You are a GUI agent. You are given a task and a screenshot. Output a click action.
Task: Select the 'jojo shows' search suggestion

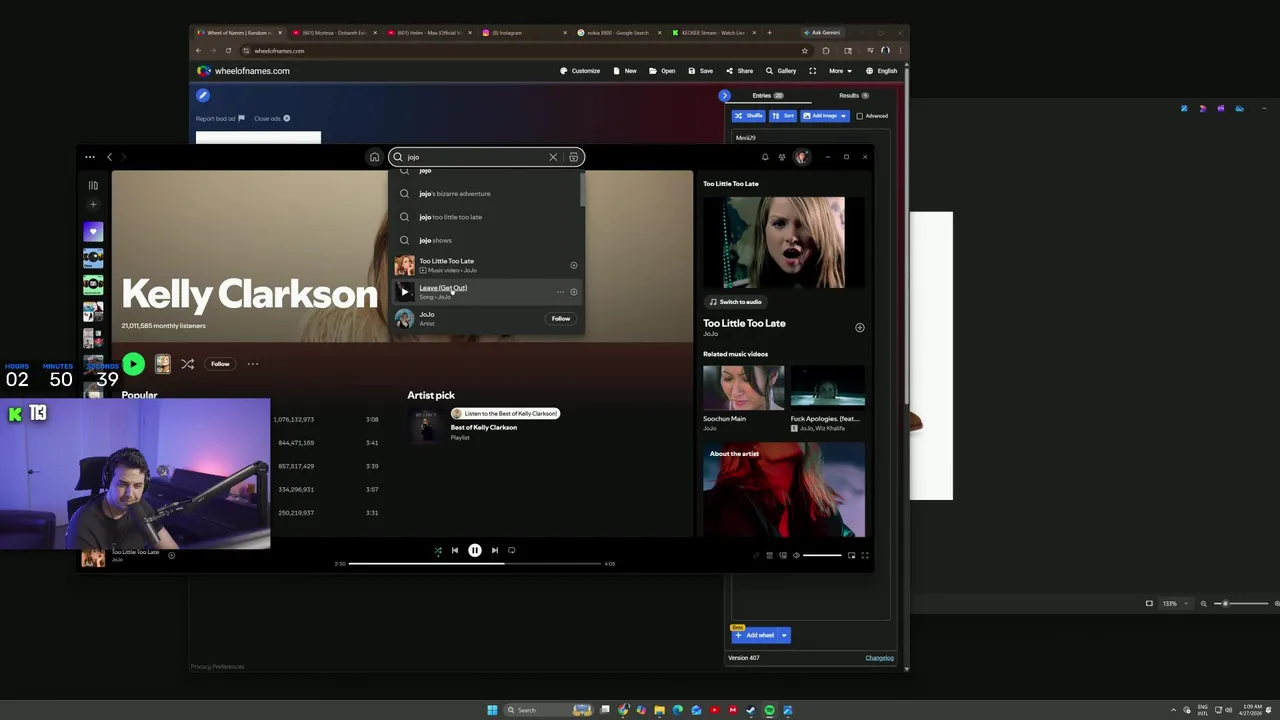[x=485, y=240]
